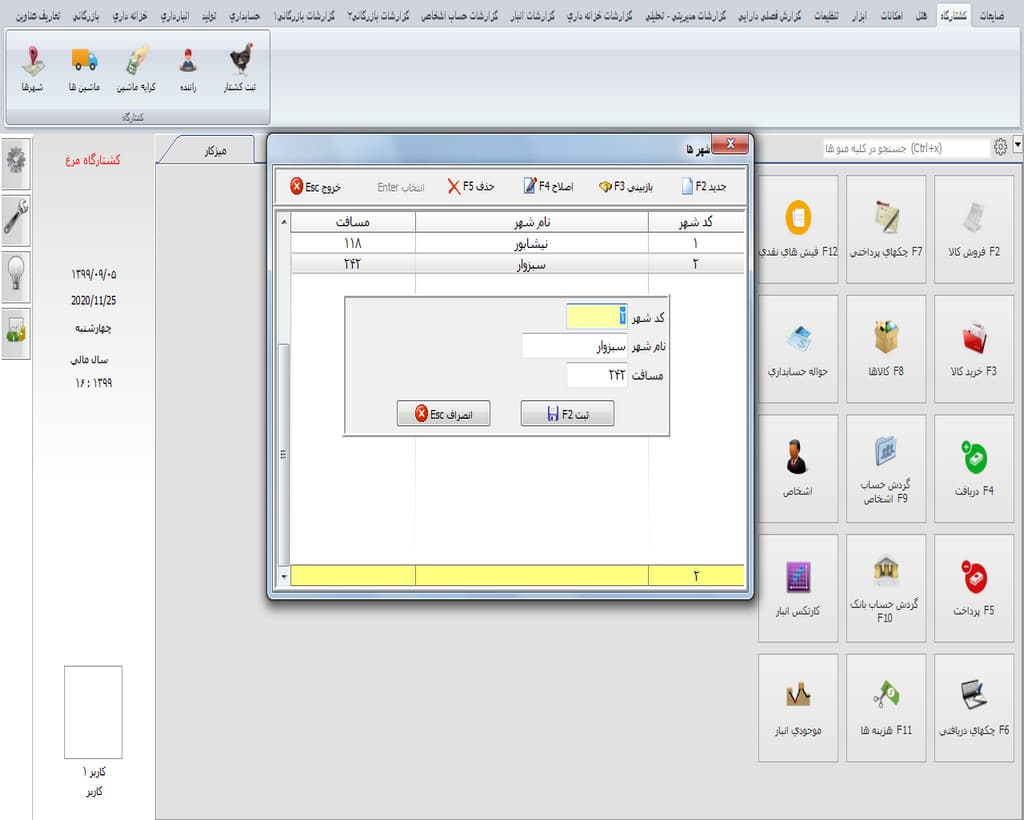The height and width of the screenshot is (820, 1024).
Task: Open the گردش حساب بانک F10 tile
Action: tap(886, 588)
